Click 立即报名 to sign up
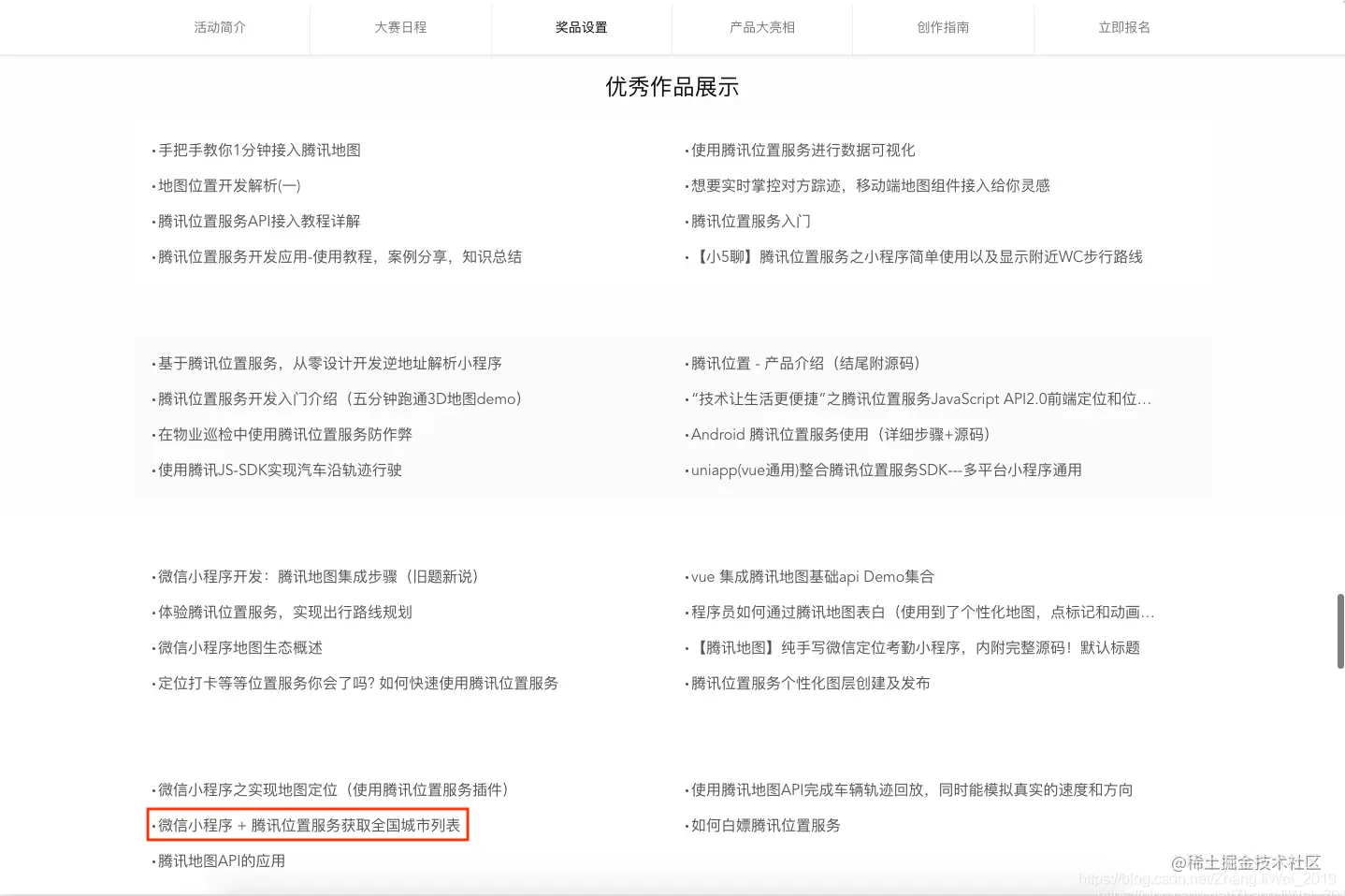Image resolution: width=1345 pixels, height=896 pixels. coord(1123,27)
